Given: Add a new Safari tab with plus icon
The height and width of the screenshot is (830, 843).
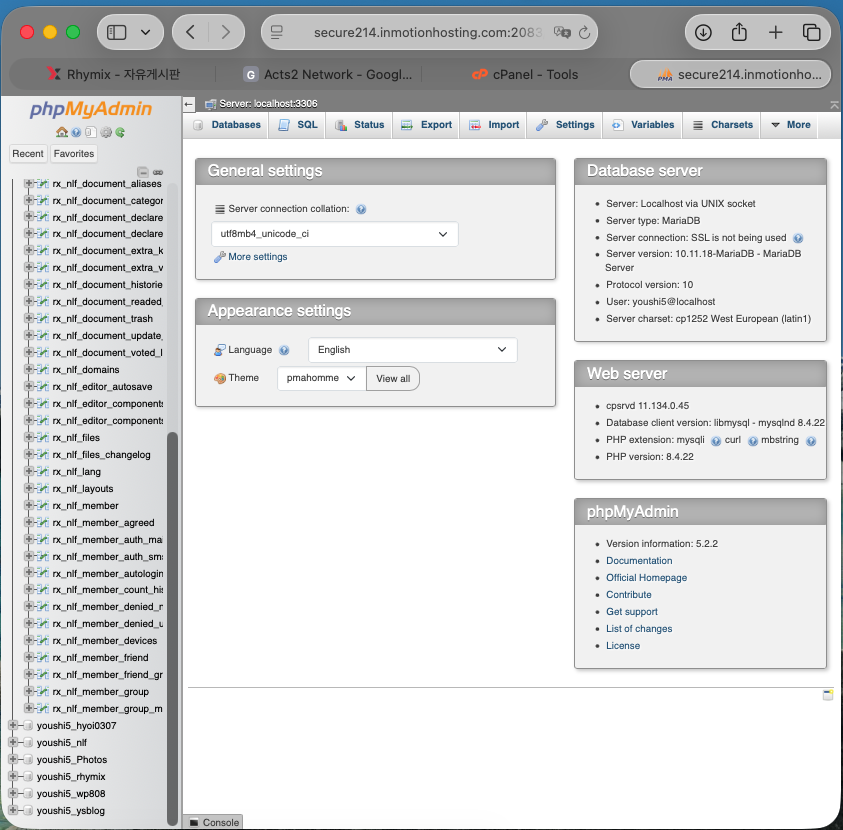Looking at the screenshot, I should click(x=775, y=32).
